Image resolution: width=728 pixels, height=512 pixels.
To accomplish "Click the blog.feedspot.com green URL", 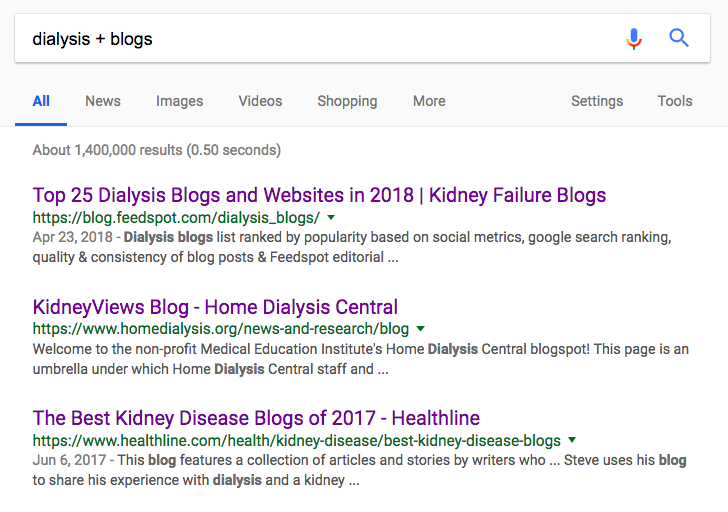I will (176, 217).
